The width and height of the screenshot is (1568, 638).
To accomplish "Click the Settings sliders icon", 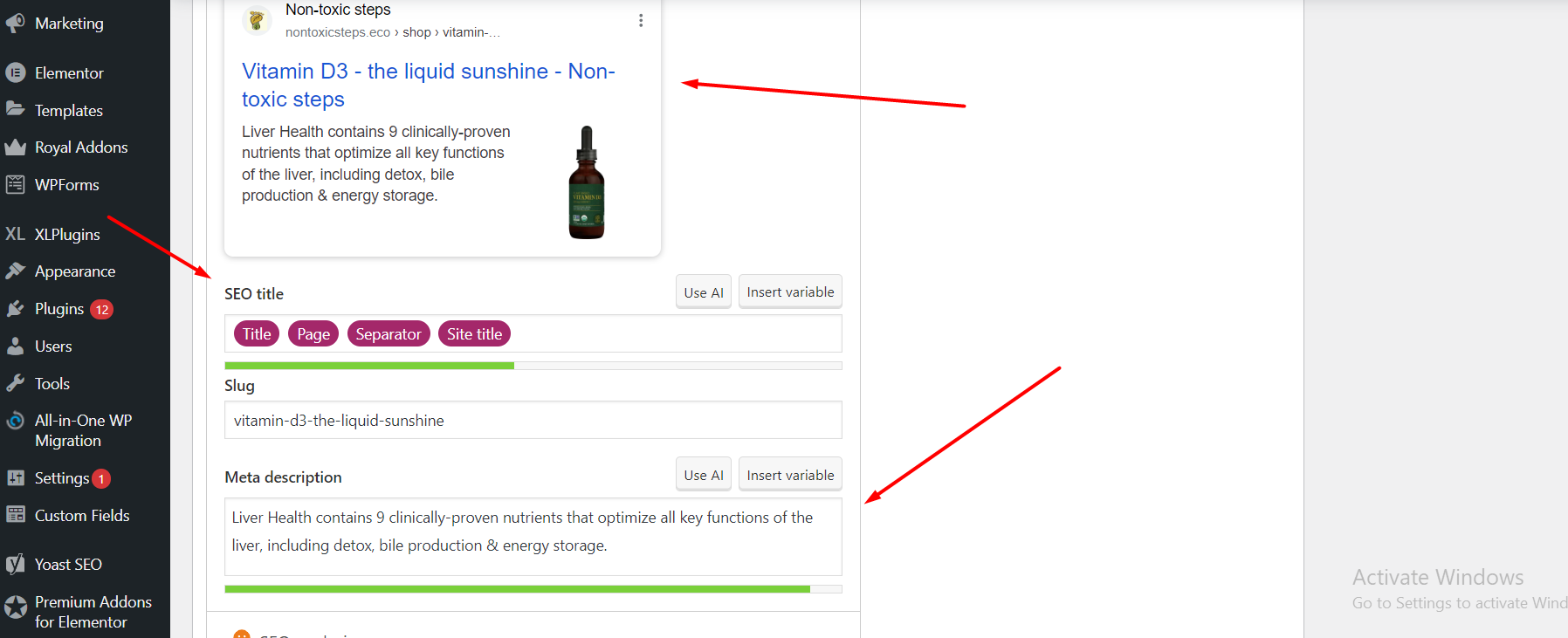I will [16, 478].
